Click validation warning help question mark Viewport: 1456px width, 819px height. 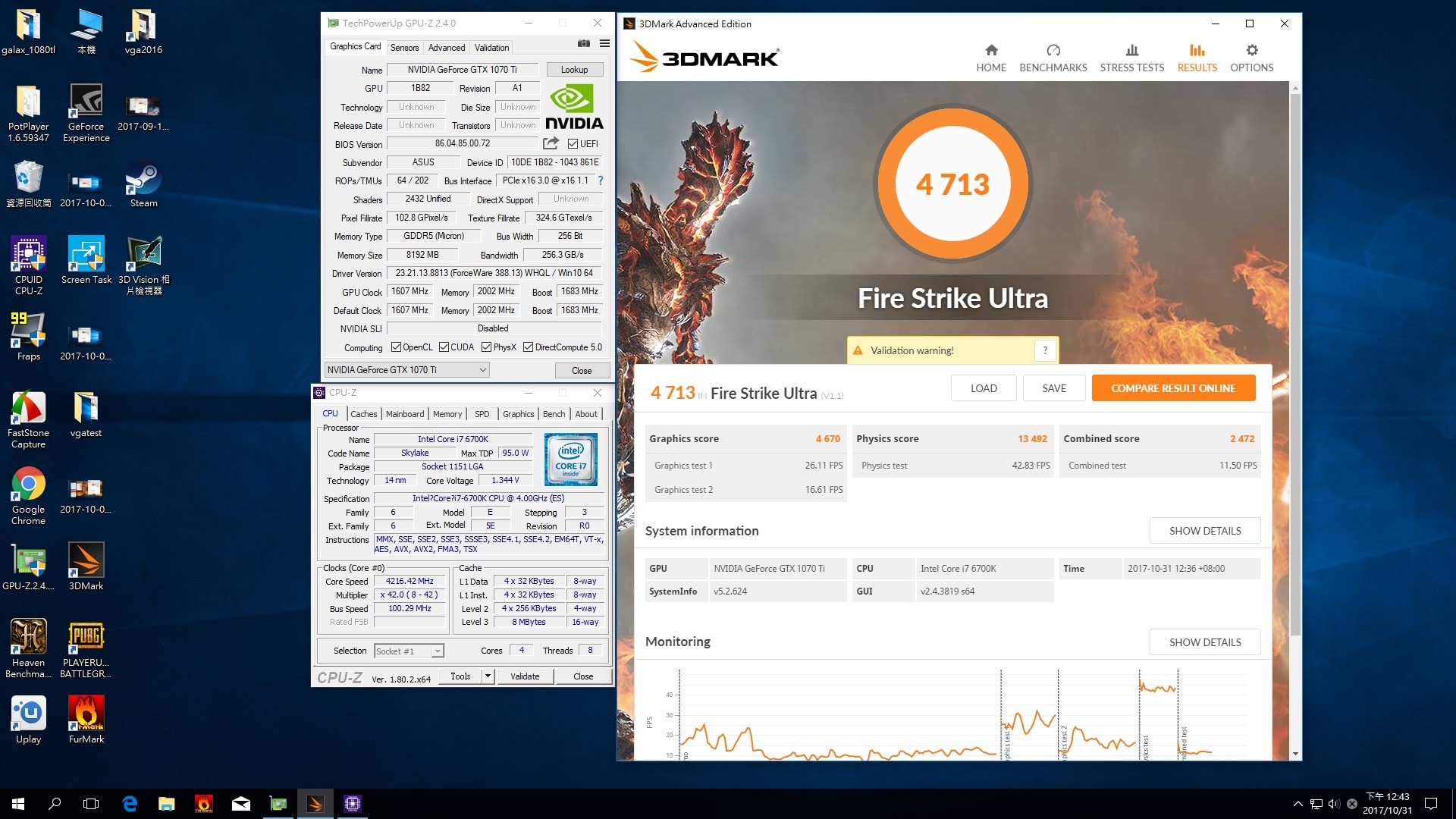click(1045, 350)
